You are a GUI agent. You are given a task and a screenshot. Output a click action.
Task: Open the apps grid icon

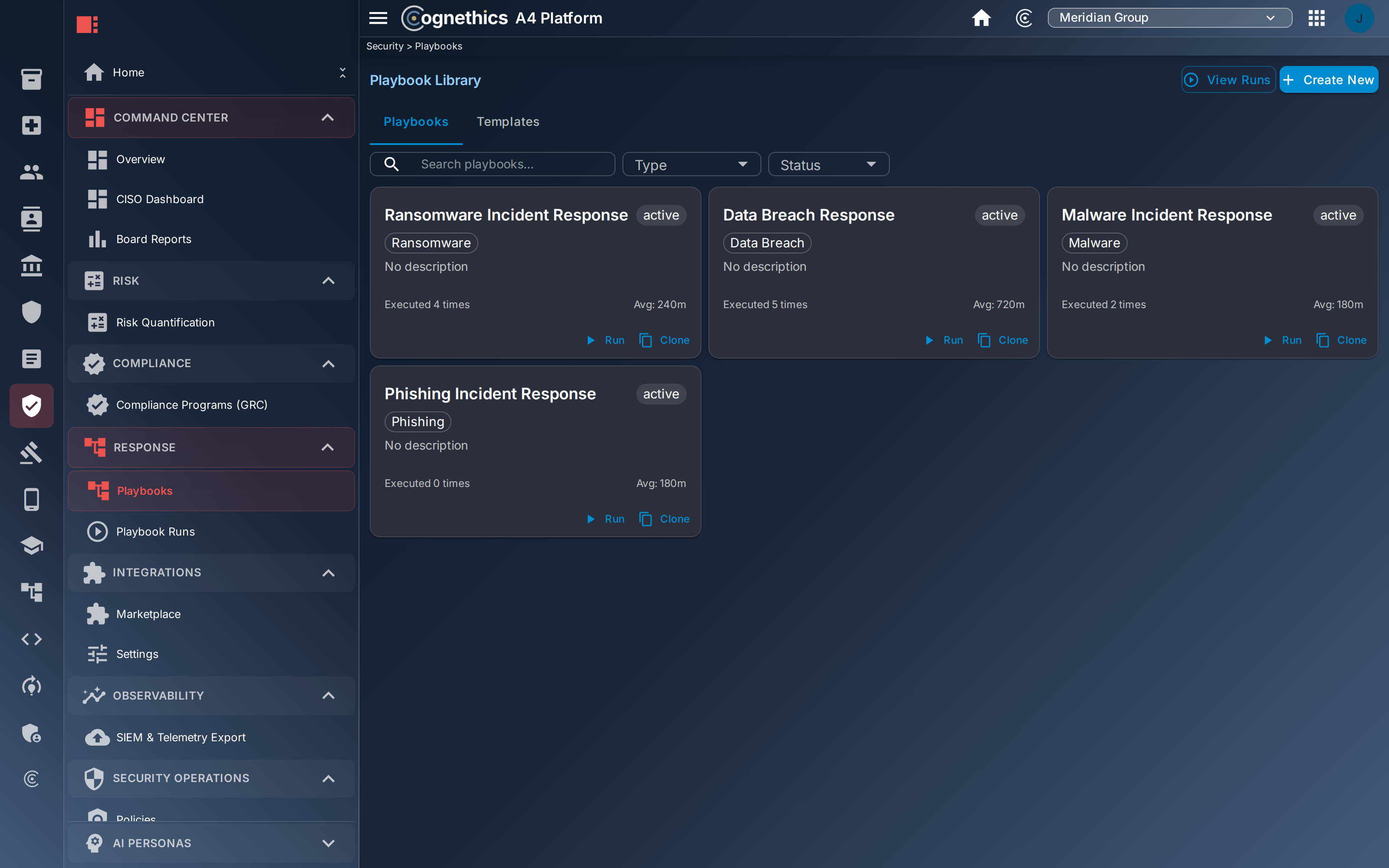click(1317, 18)
